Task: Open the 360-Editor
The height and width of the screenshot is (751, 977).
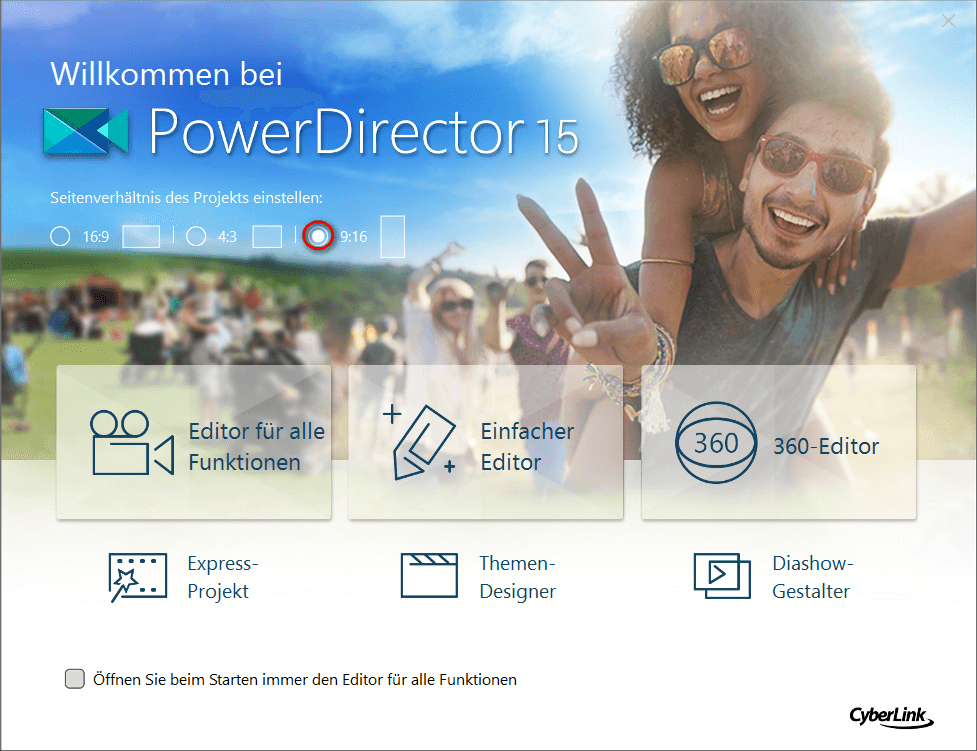Action: point(779,442)
